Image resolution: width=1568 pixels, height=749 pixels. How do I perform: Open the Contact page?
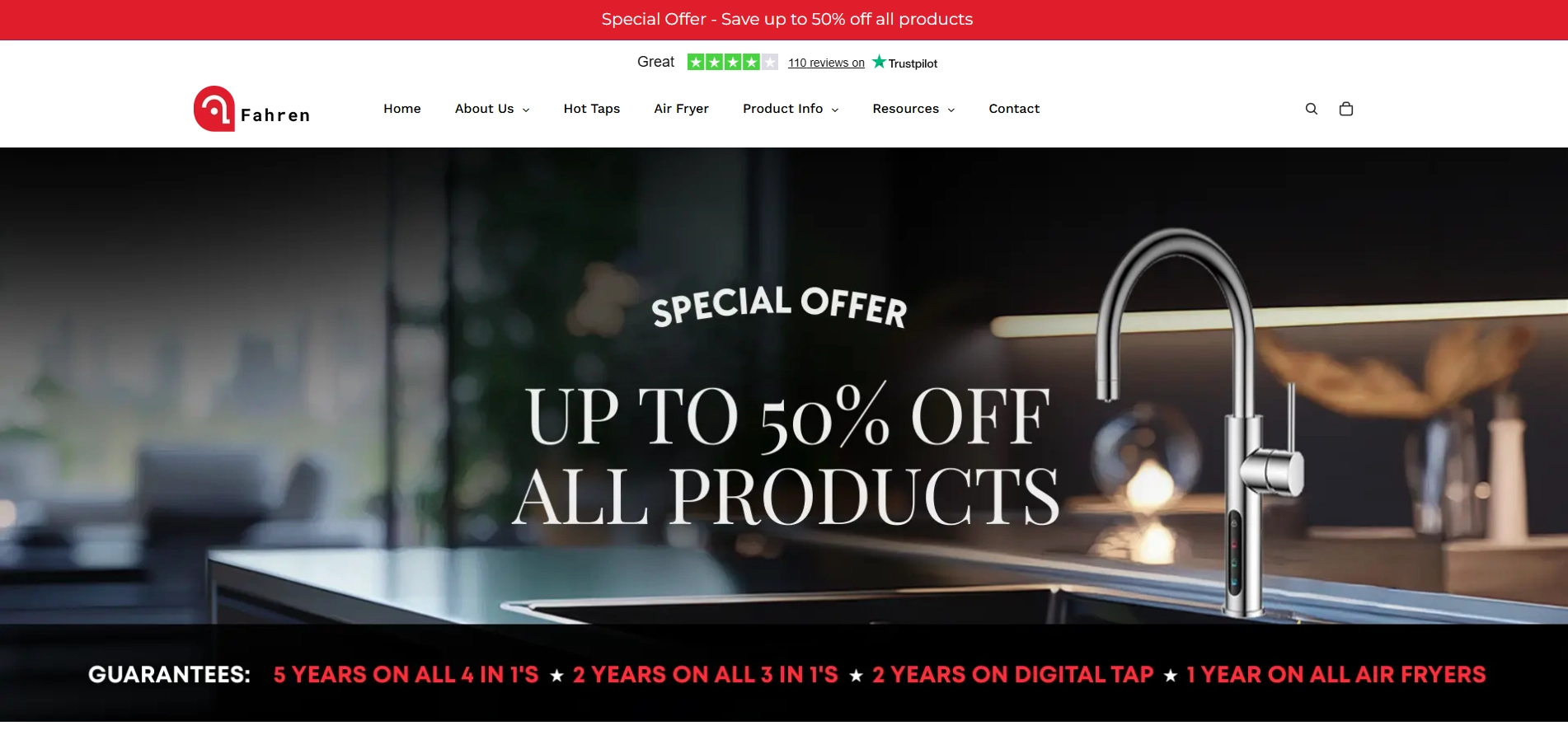pyautogui.click(x=1014, y=109)
